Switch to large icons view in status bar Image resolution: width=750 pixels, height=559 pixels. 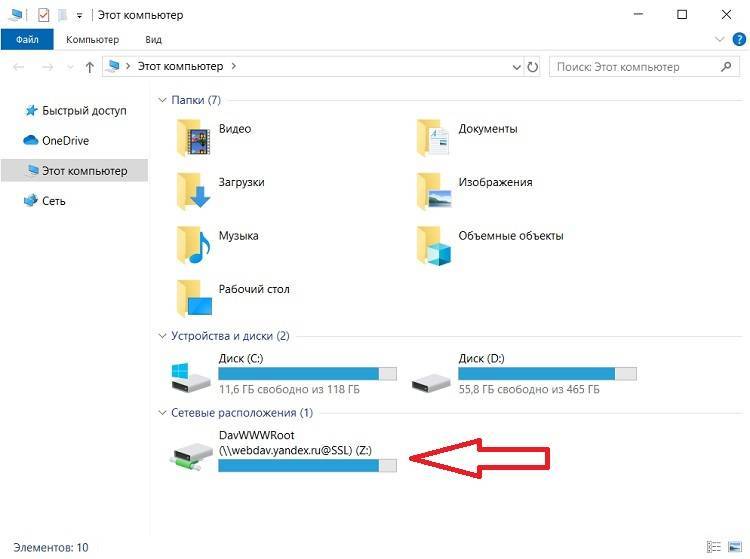click(735, 547)
